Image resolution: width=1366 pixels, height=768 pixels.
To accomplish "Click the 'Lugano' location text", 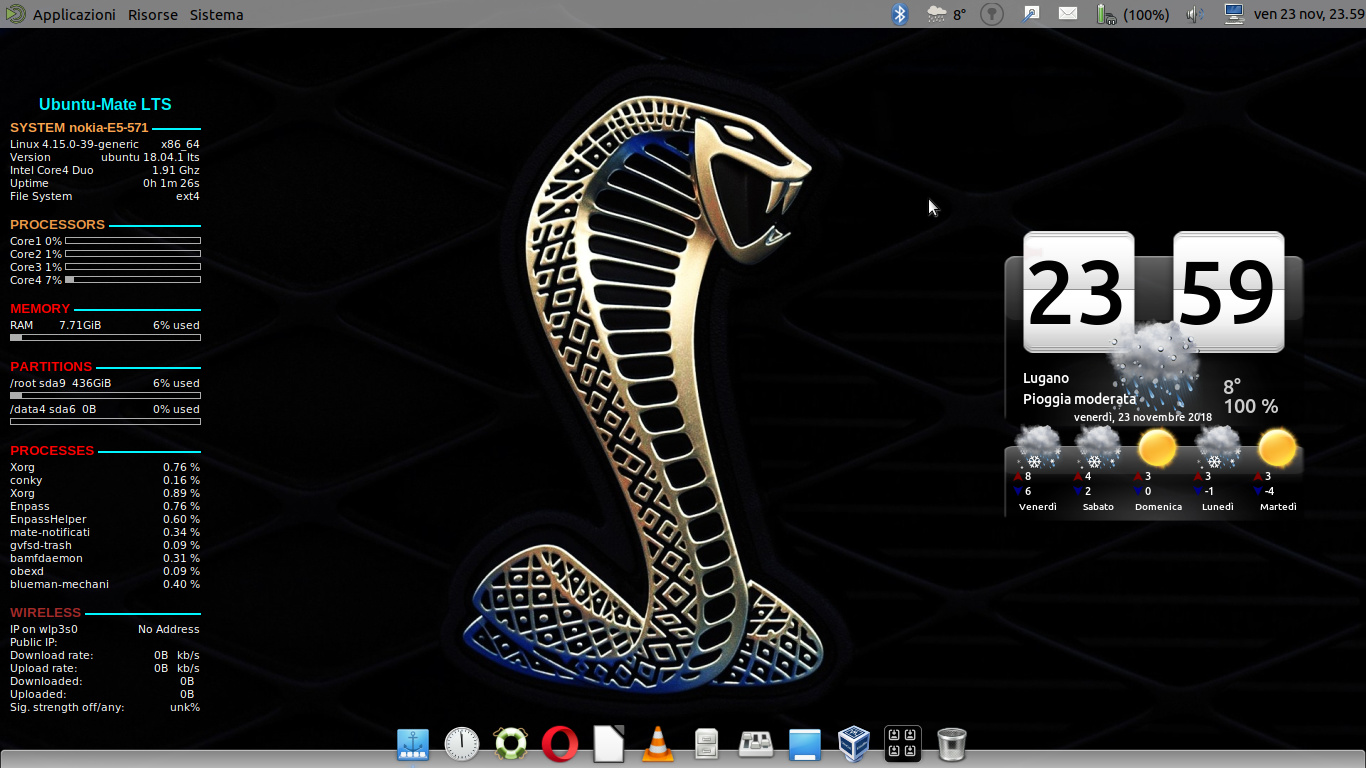I will coord(1046,378).
